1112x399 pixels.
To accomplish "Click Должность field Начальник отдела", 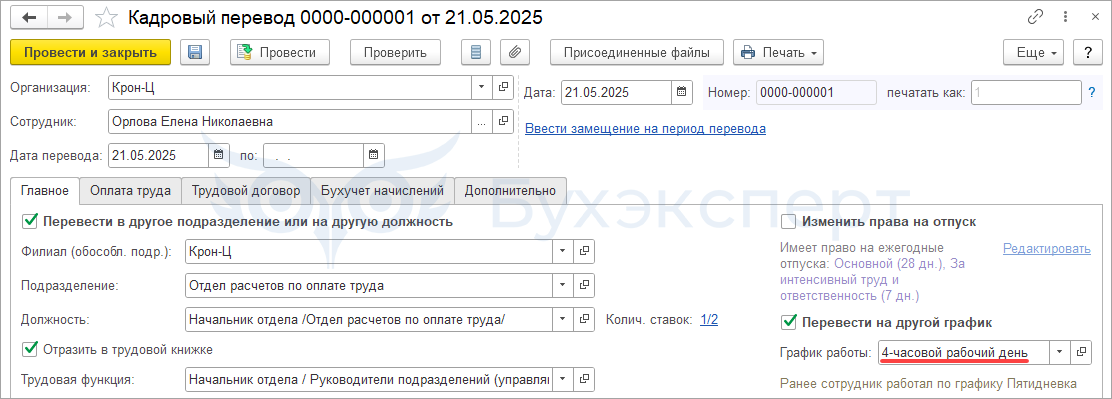I will [x=369, y=319].
